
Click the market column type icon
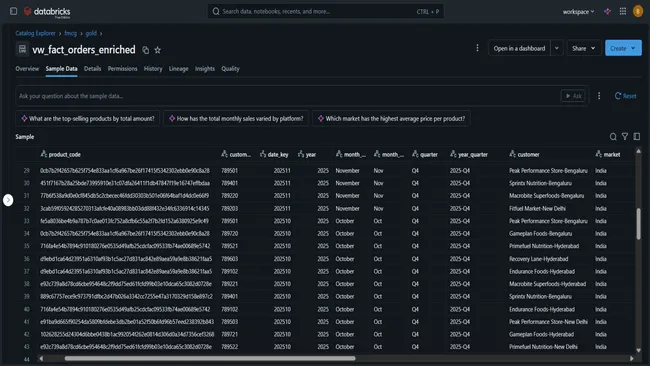tap(599, 154)
